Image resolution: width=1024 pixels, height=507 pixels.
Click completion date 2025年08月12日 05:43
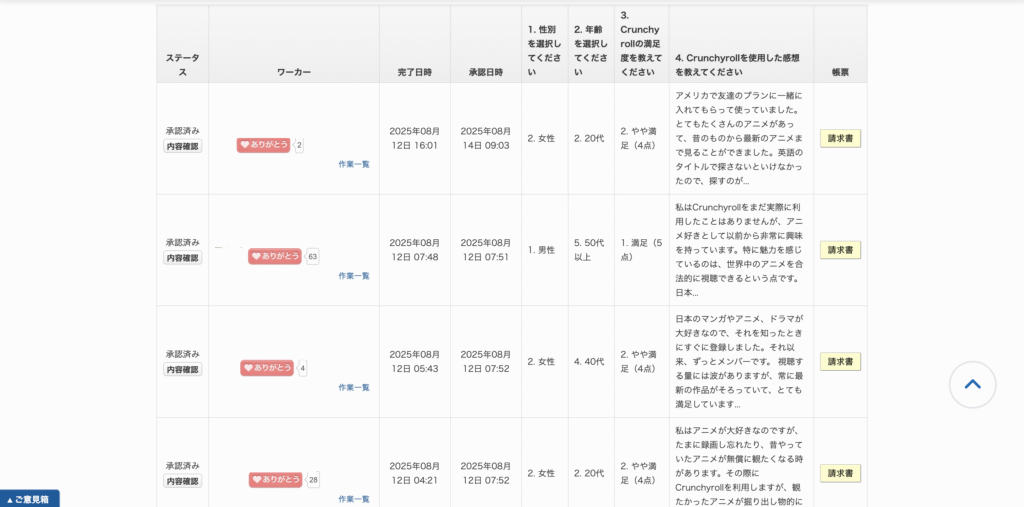click(415, 361)
